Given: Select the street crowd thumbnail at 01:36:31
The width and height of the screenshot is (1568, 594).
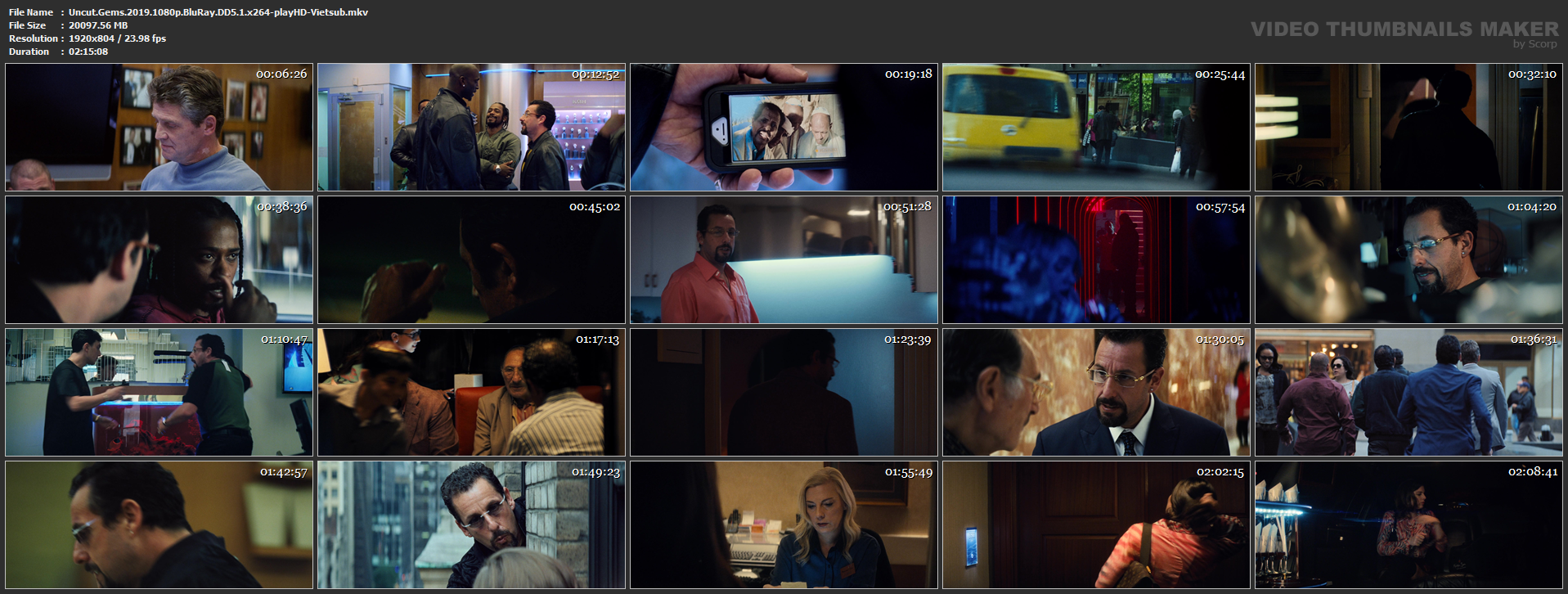Looking at the screenshot, I should point(1409,393).
